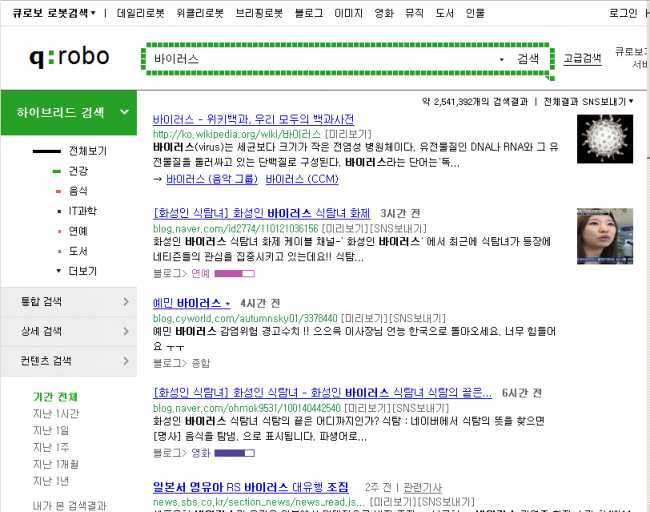Open first 화성인 바이러스 식탐녀 화제 result

click(x=262, y=214)
